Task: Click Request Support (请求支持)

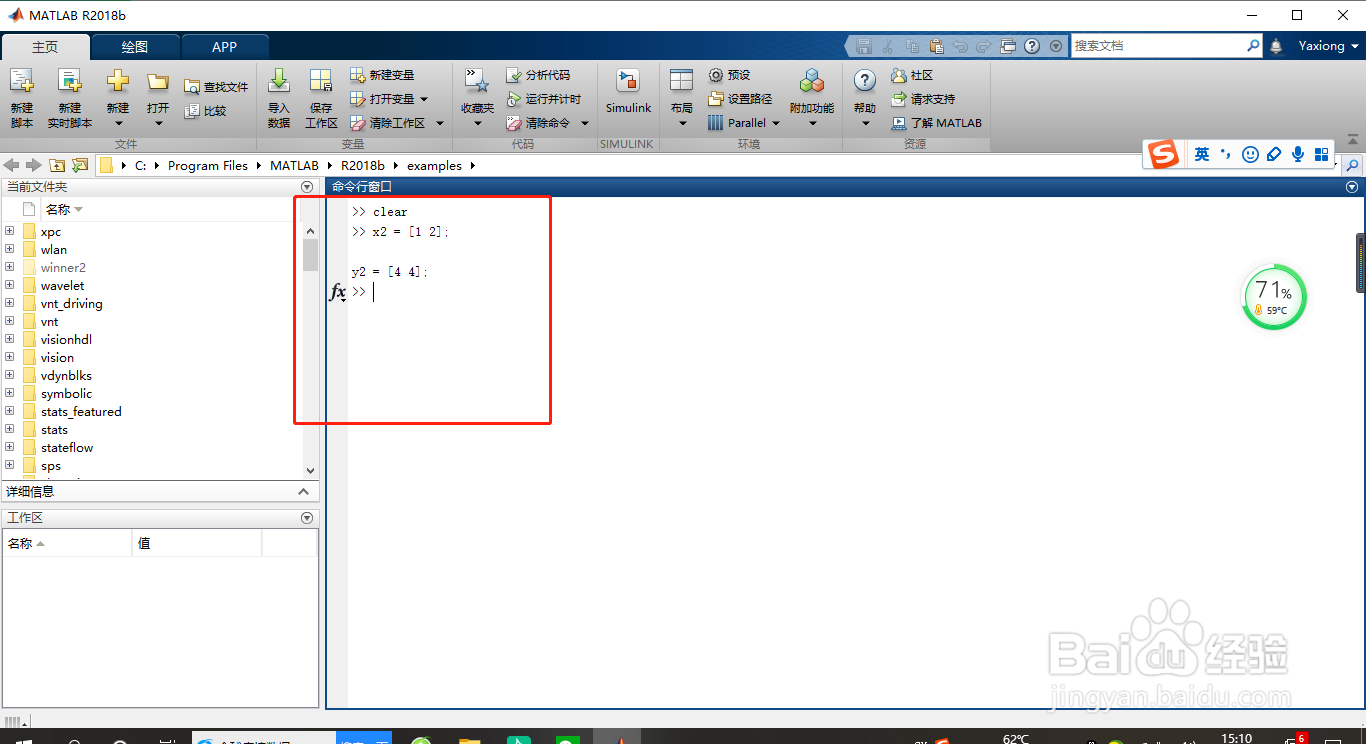Action: [x=923, y=99]
